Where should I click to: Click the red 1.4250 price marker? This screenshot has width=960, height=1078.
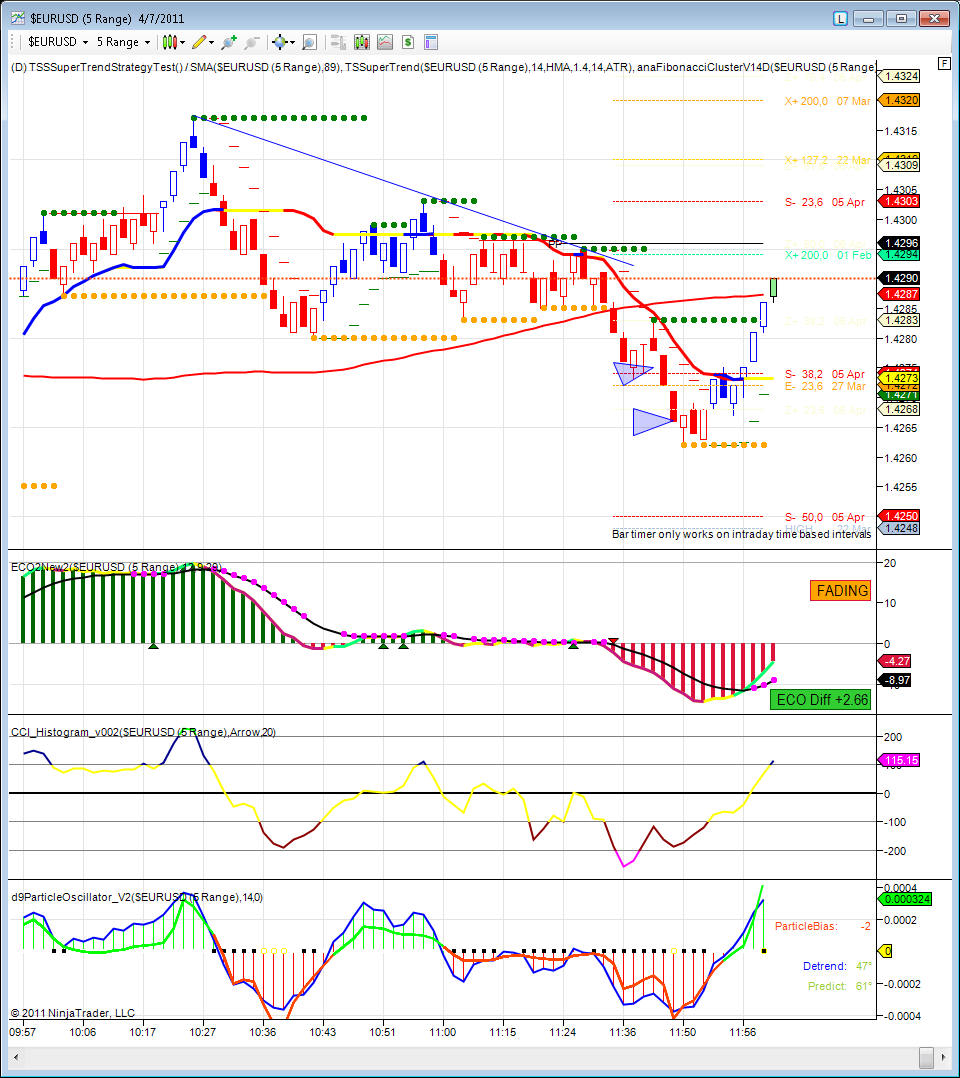[901, 516]
